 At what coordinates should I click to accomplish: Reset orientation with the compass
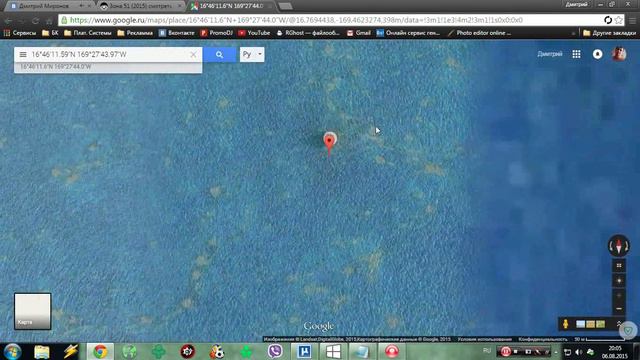tap(619, 246)
